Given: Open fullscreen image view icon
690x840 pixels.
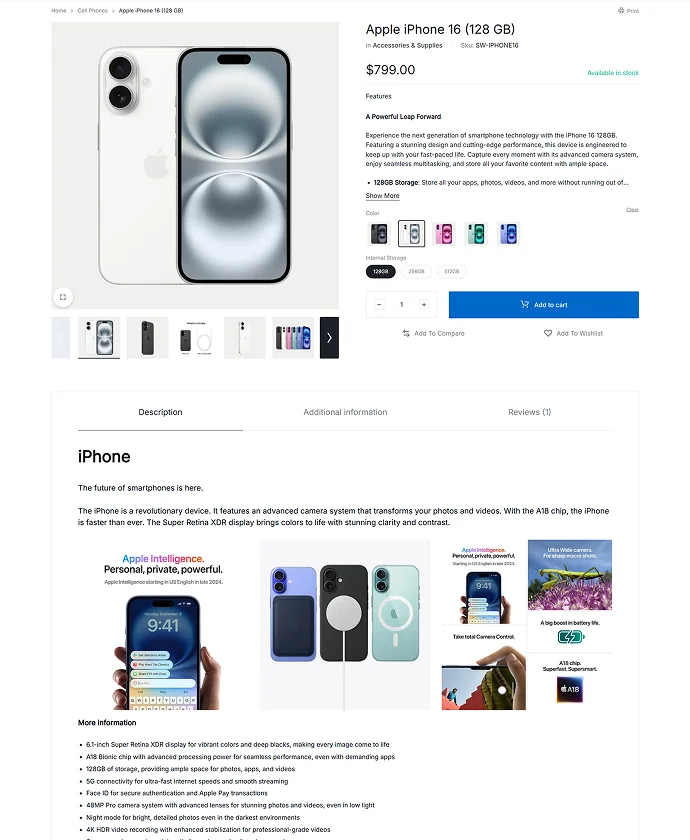Looking at the screenshot, I should click(x=63, y=297).
